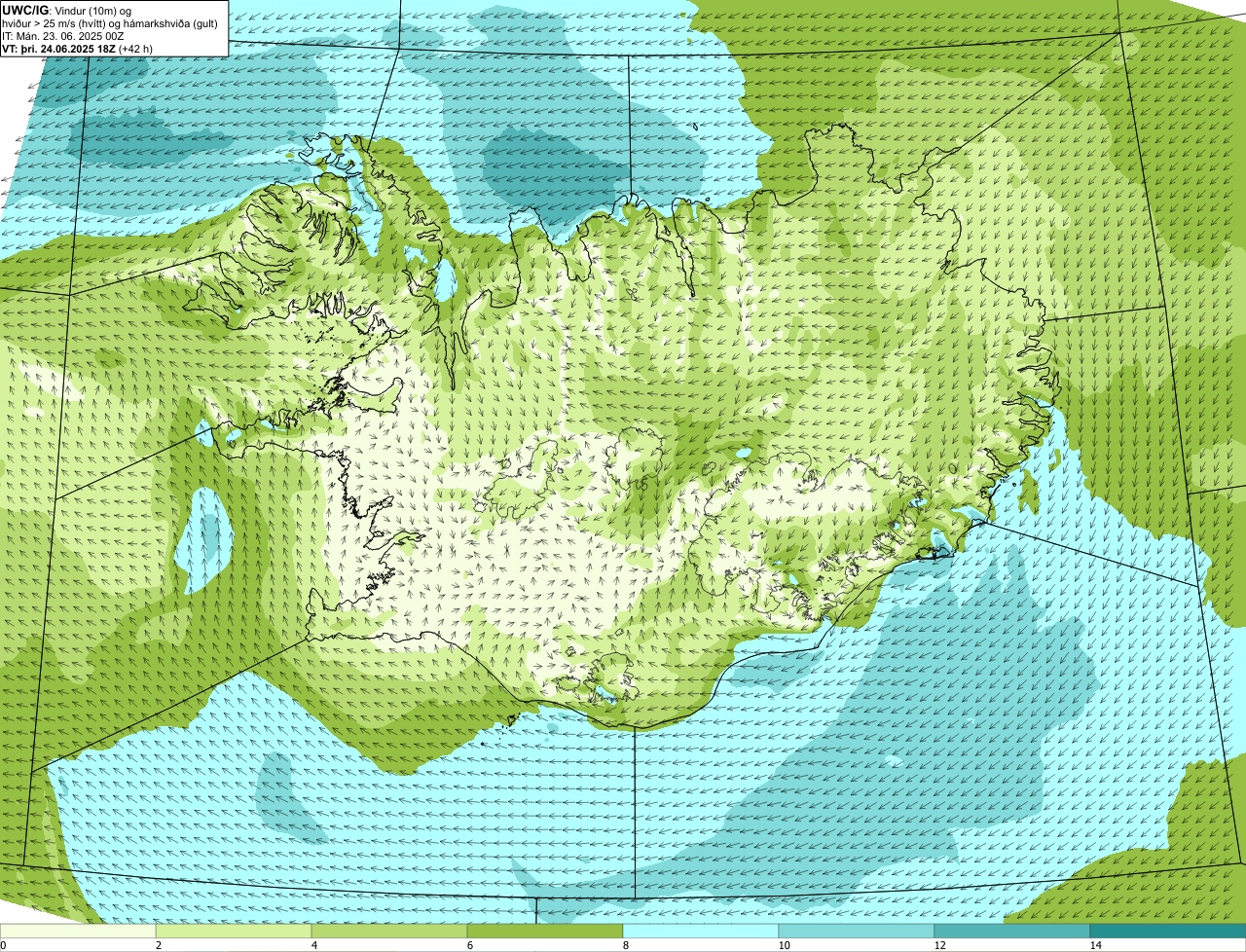Click the legend scale label "10"
Screen dimensions: 1246x952
784,945
